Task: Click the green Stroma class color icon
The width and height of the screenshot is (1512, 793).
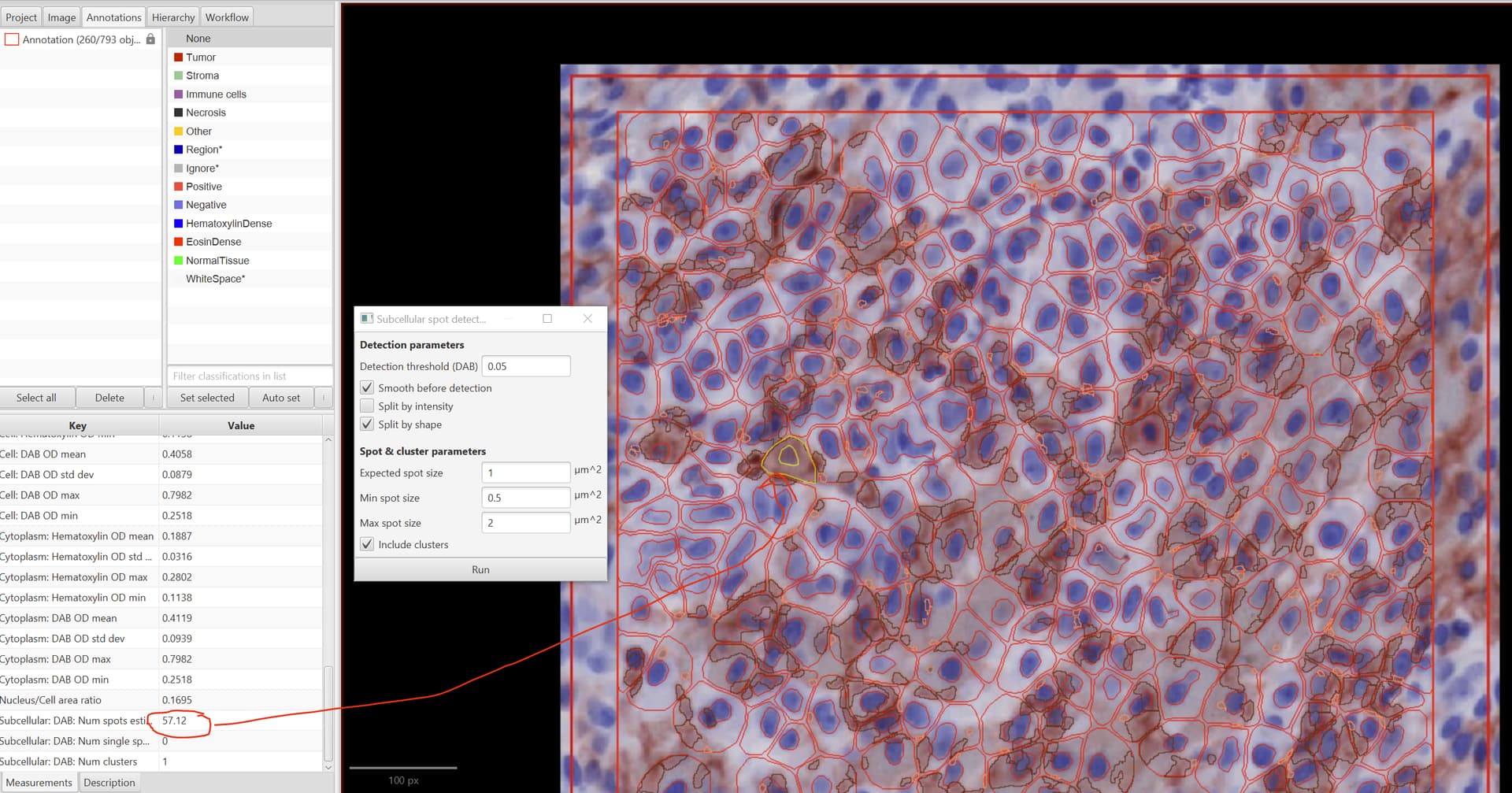Action: click(x=178, y=75)
